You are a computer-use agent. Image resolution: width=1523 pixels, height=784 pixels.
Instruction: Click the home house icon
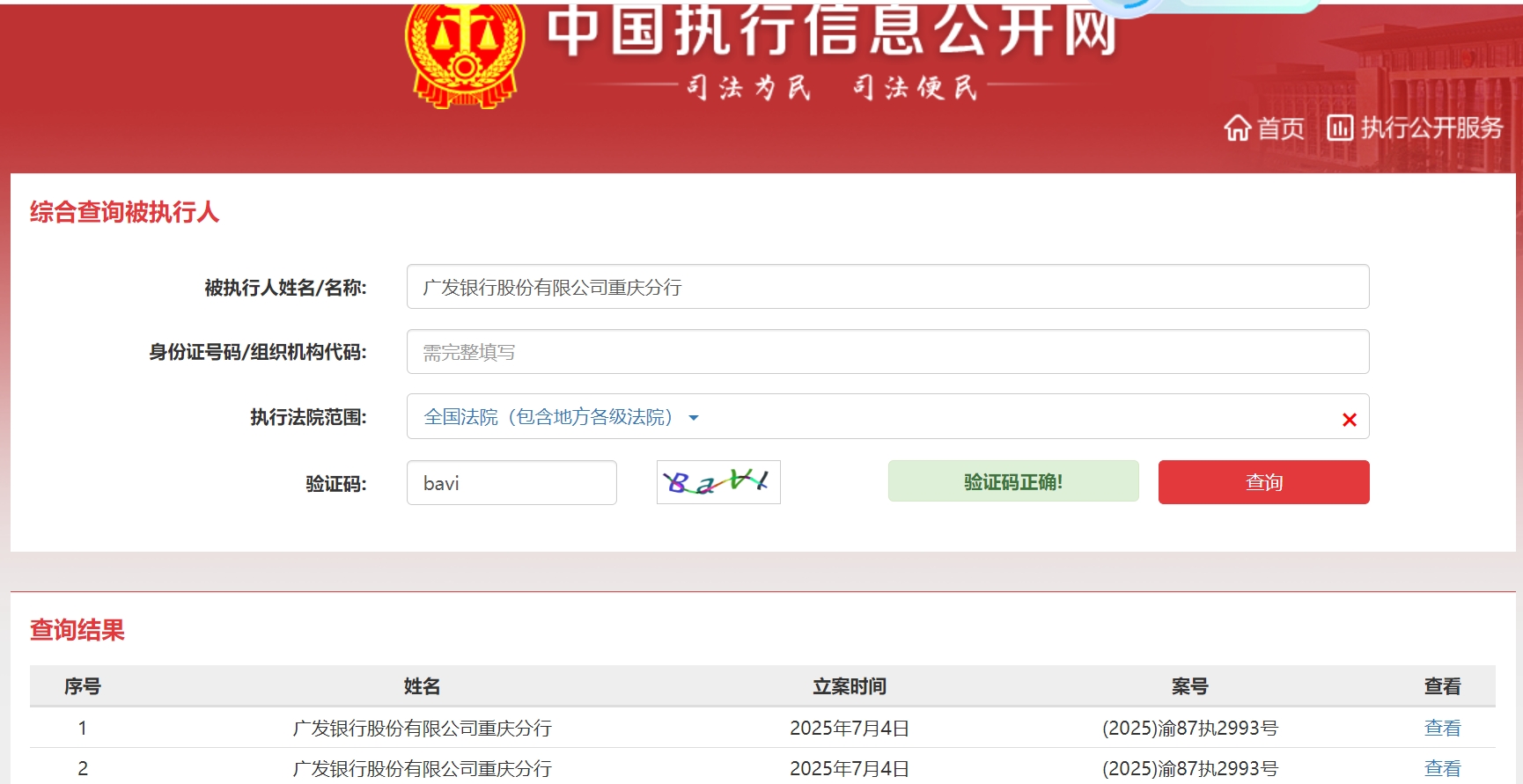coord(1238,128)
